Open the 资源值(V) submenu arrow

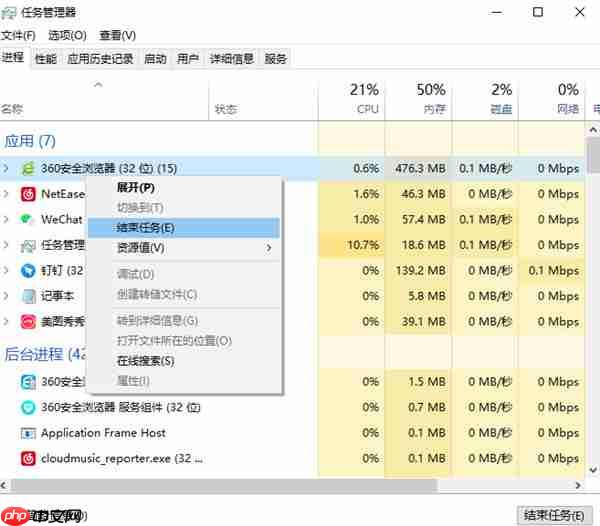(269, 248)
